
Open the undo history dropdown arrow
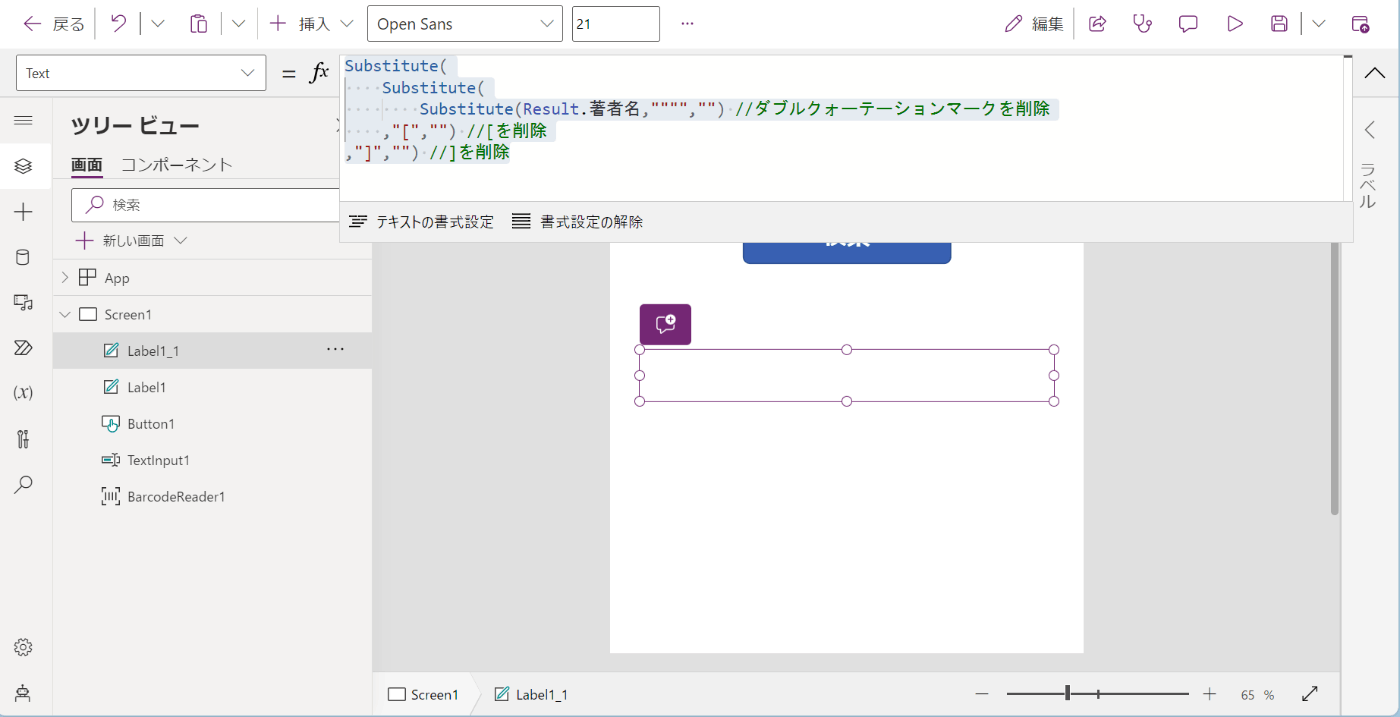pos(157,24)
